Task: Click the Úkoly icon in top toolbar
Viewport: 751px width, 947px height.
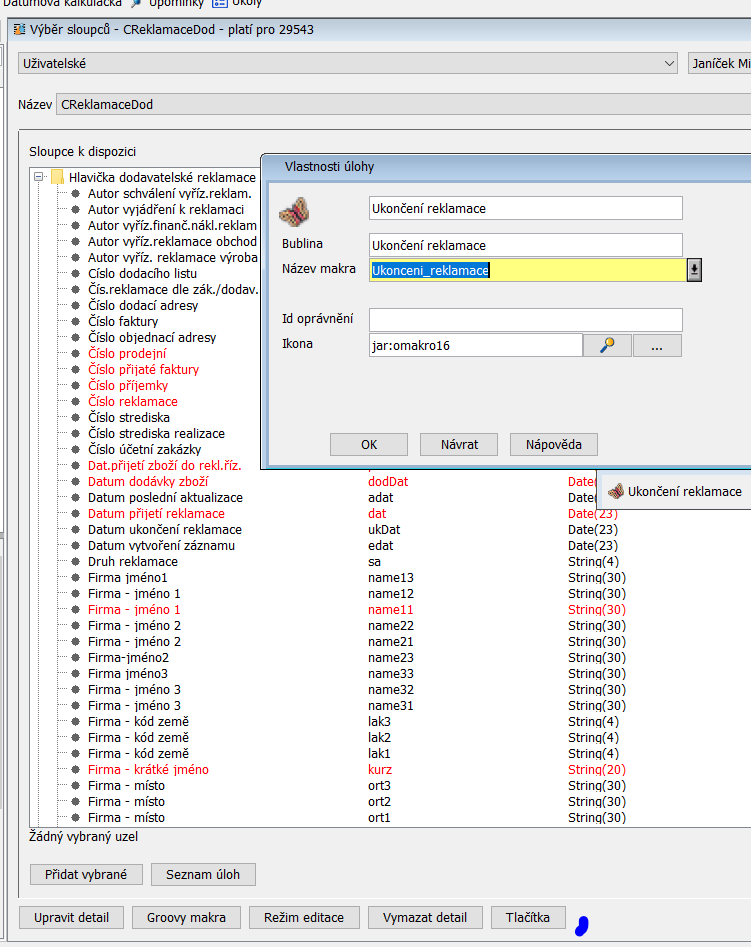Action: [x=218, y=3]
